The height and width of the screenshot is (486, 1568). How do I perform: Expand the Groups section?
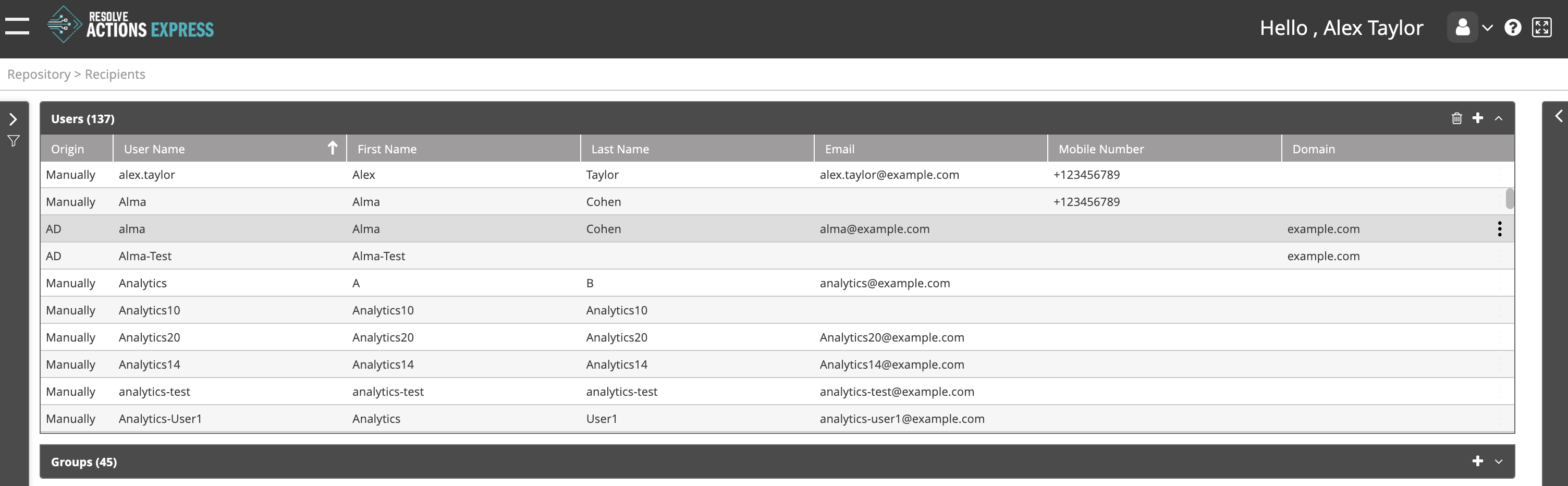tap(1499, 461)
